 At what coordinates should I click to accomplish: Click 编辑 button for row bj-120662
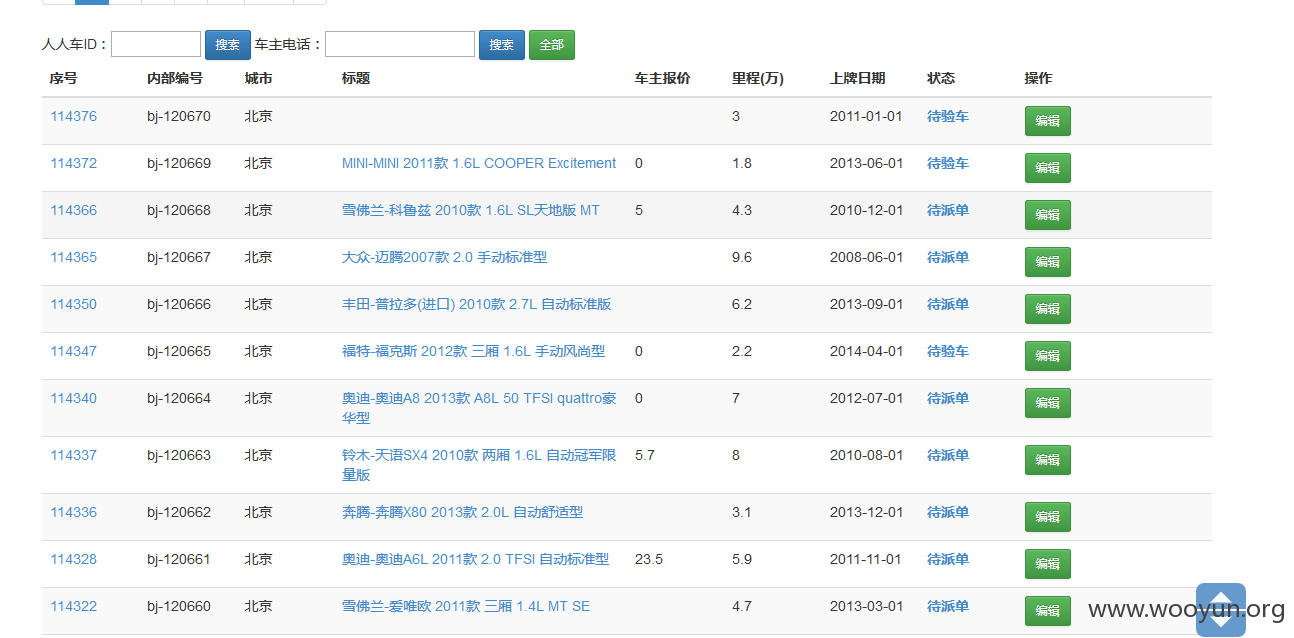[1047, 517]
